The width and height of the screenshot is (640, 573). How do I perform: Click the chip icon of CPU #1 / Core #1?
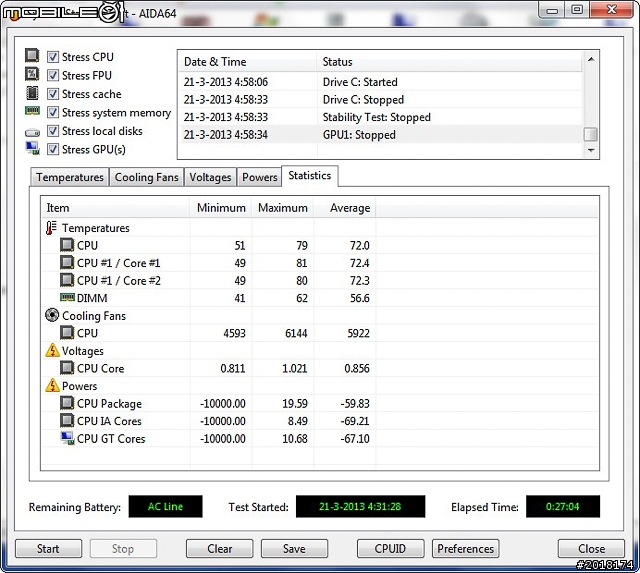tap(67, 262)
